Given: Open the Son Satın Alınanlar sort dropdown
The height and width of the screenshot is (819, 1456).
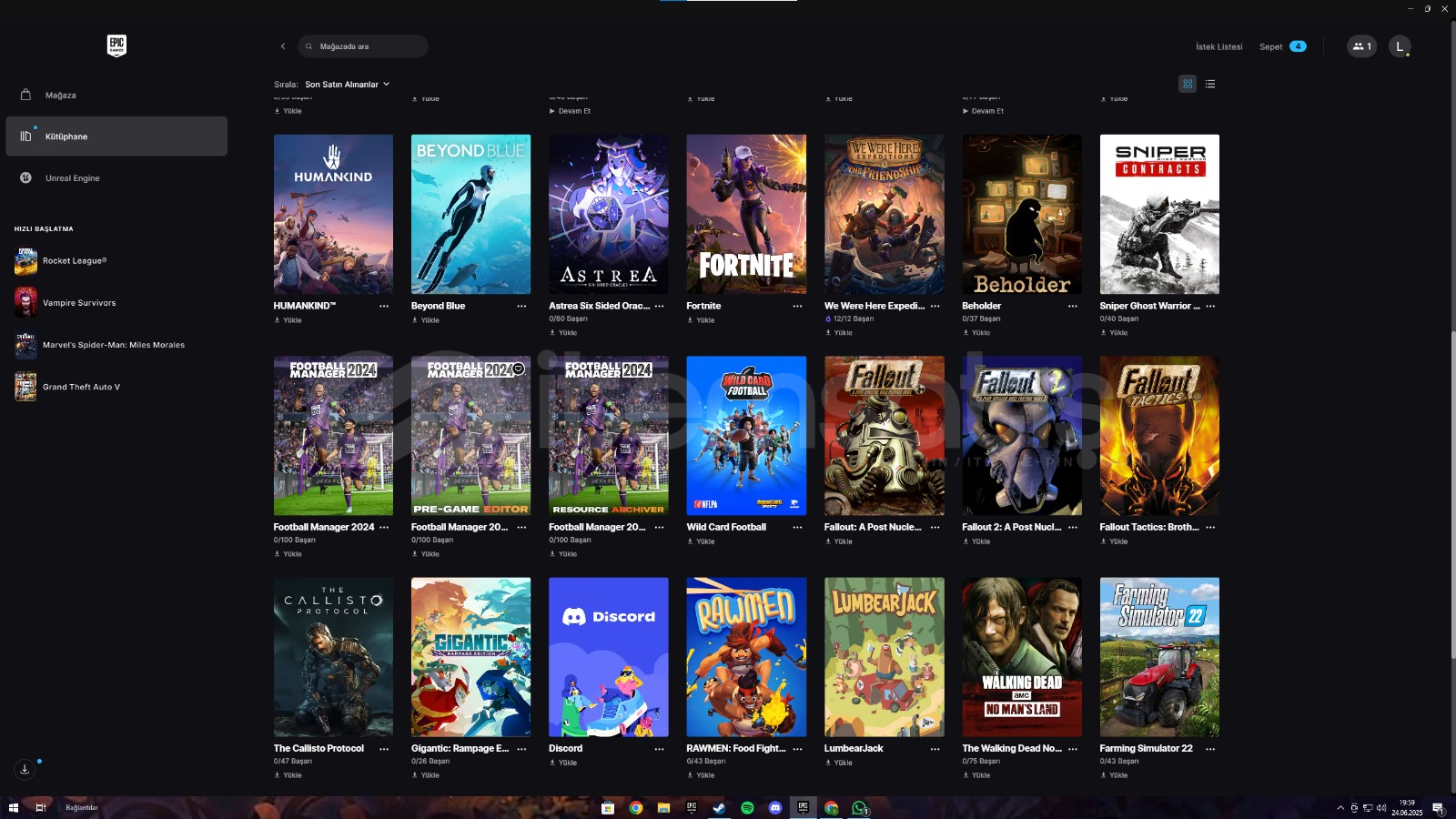Looking at the screenshot, I should coord(348,85).
